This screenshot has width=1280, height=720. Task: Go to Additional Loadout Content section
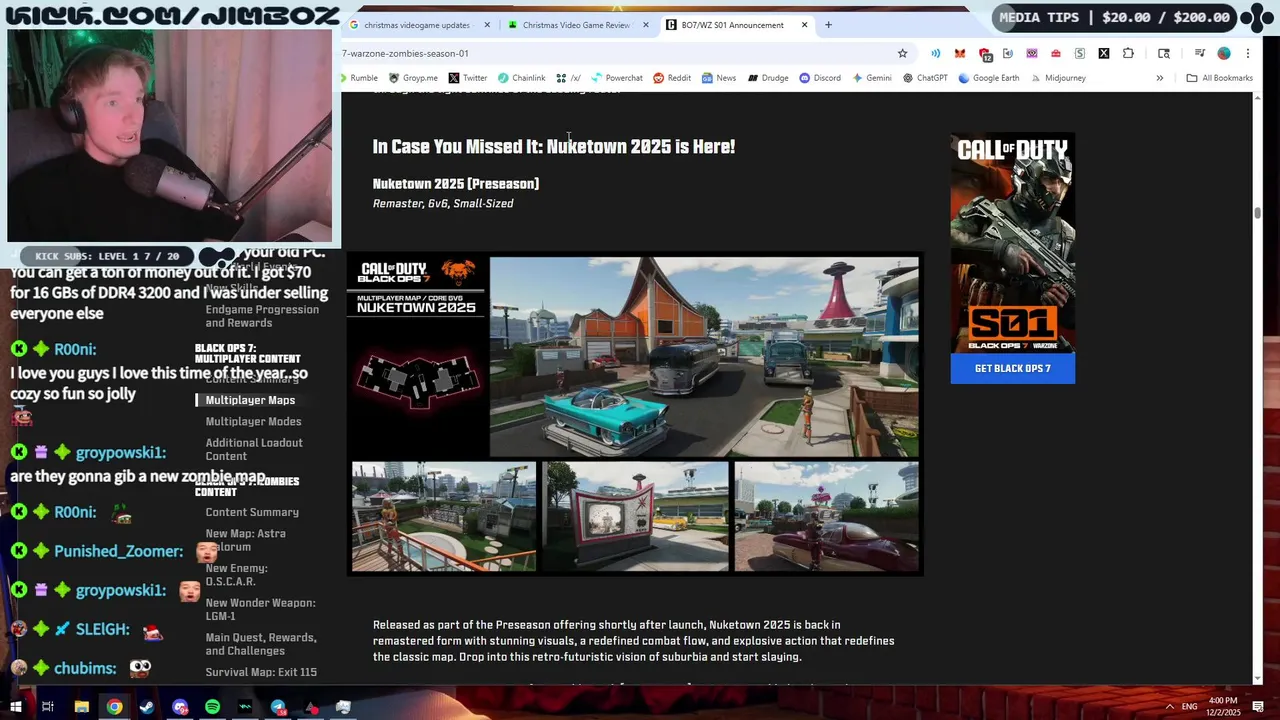[254, 449]
